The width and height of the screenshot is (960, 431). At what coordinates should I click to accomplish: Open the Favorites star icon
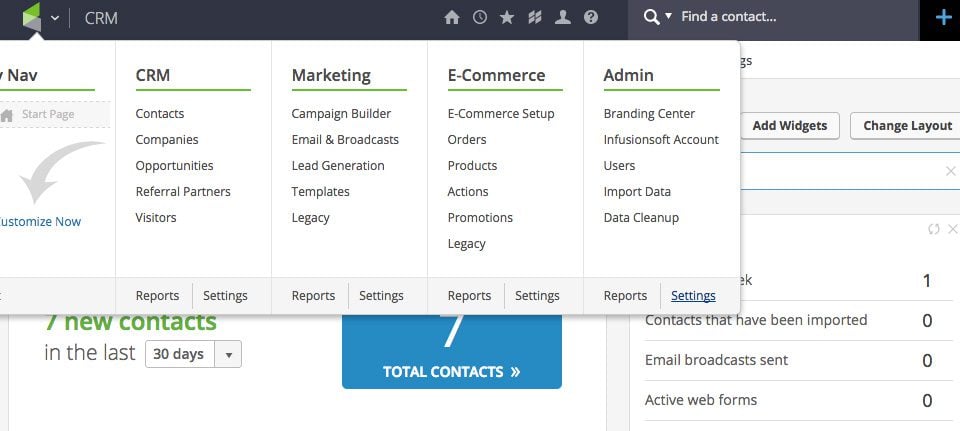(x=507, y=17)
